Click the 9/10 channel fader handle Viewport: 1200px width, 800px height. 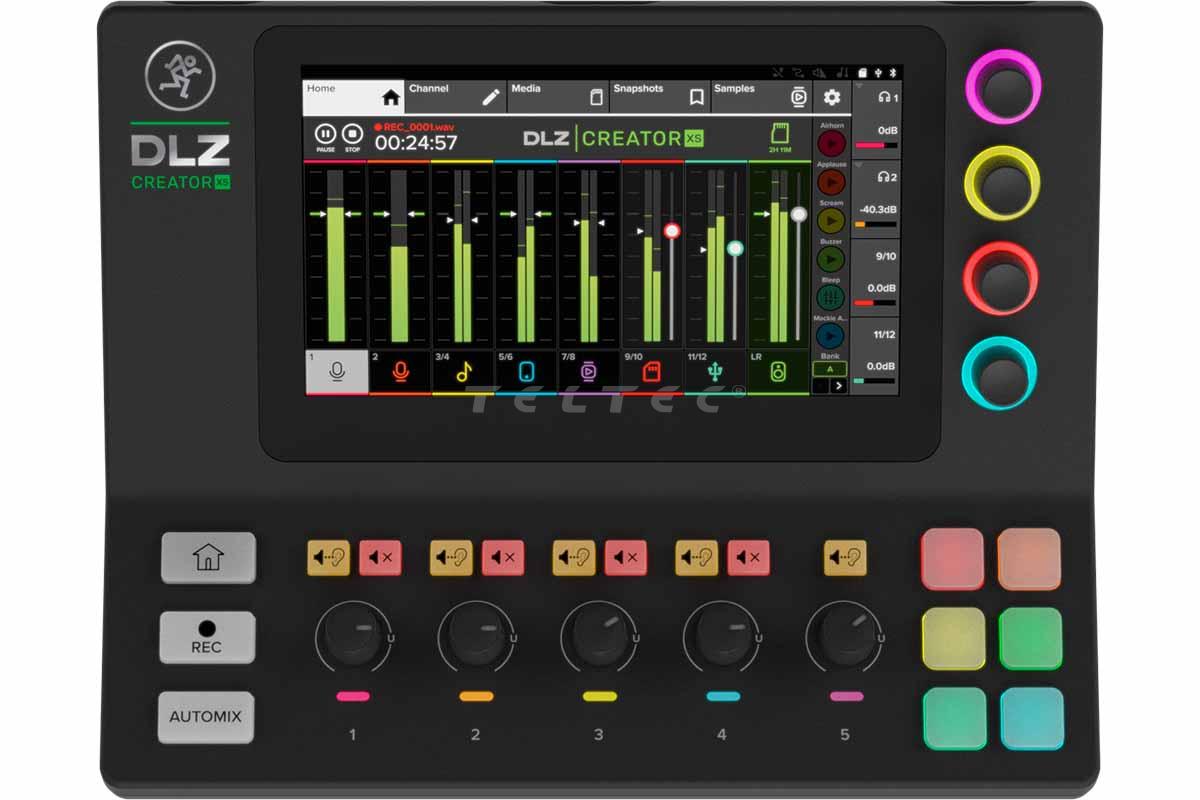coord(672,231)
